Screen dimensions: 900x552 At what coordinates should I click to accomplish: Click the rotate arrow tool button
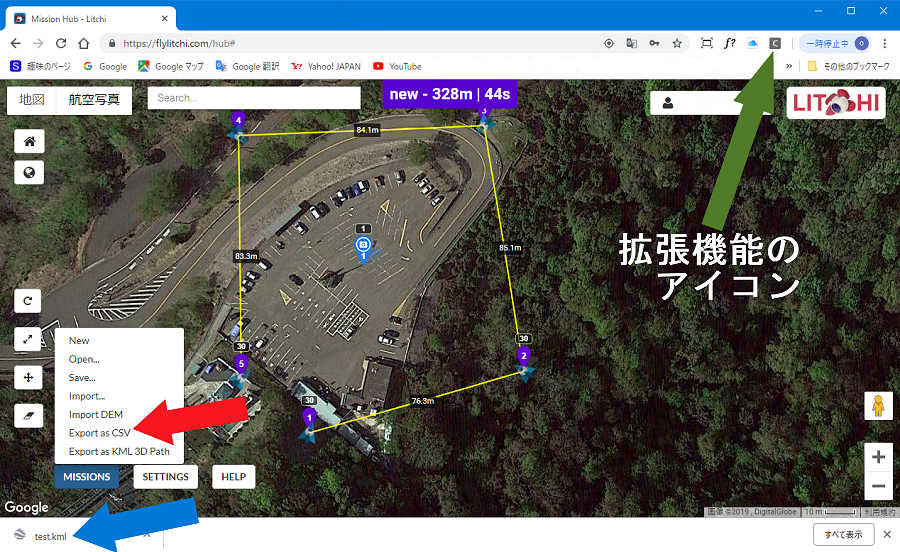(29, 300)
